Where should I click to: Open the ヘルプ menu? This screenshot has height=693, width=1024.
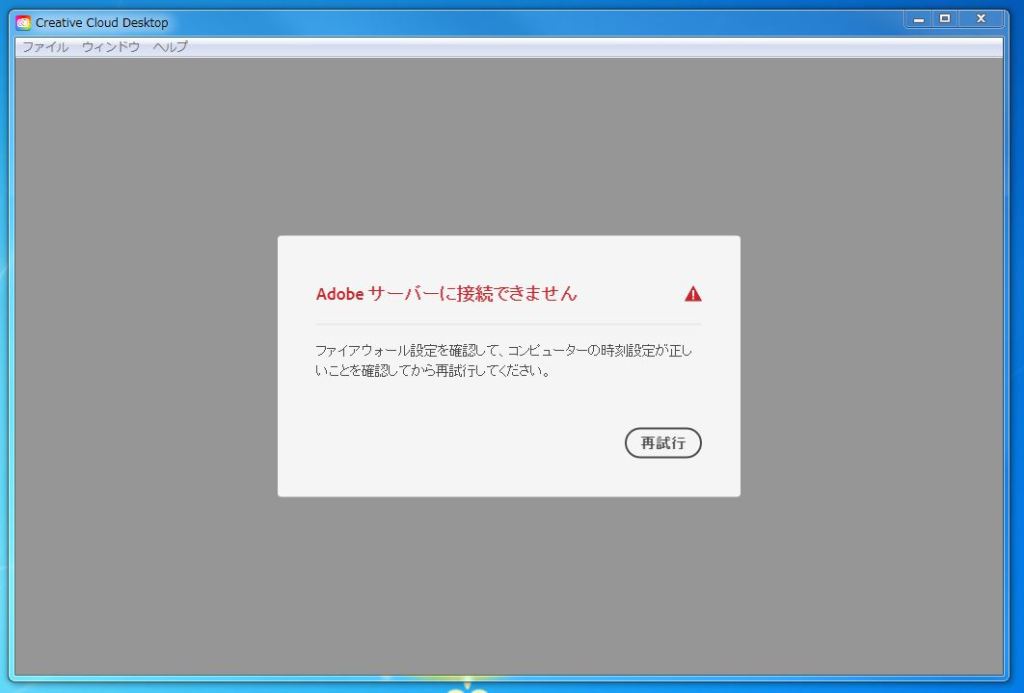click(170, 47)
